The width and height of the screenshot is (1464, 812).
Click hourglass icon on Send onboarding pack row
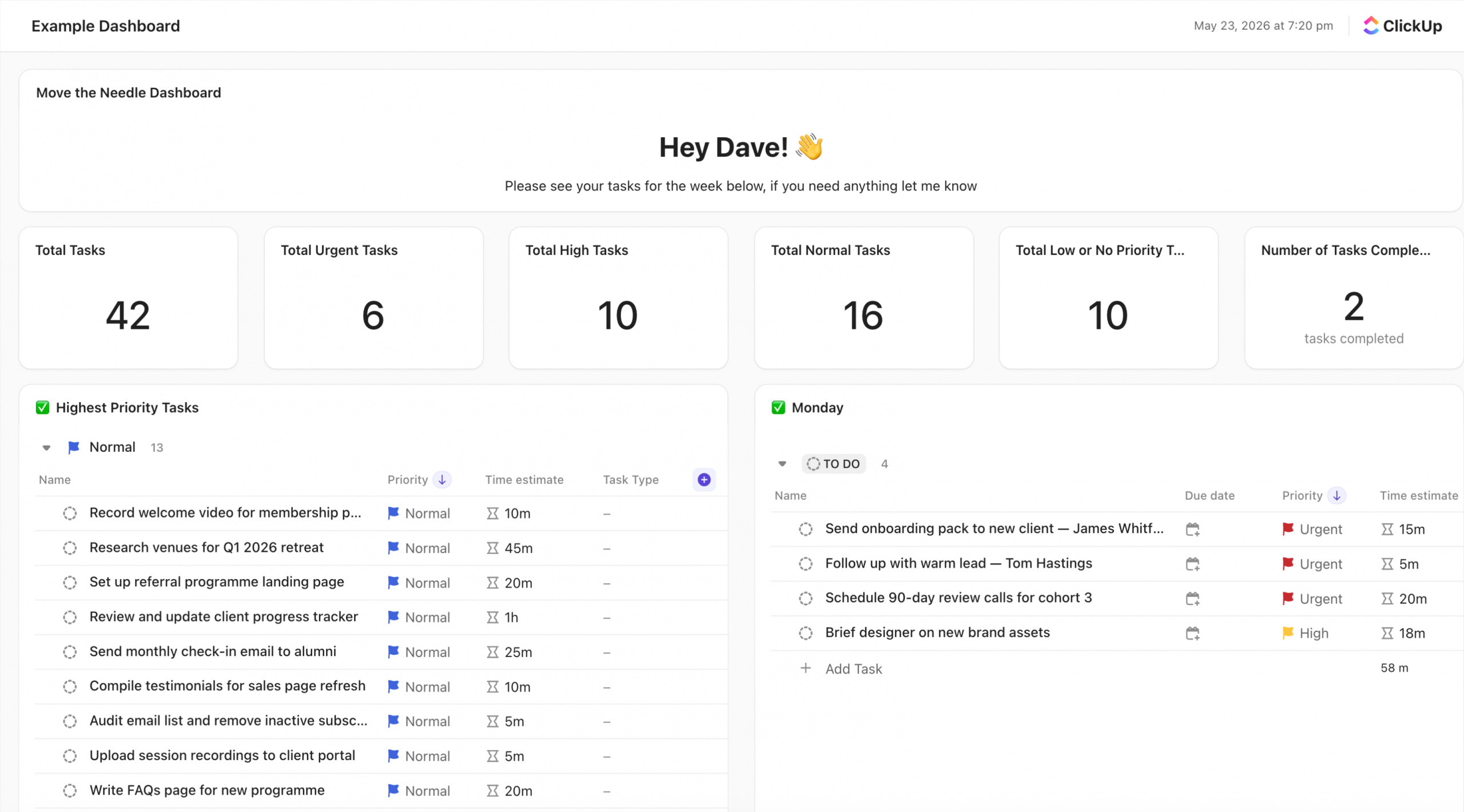pyautogui.click(x=1387, y=530)
